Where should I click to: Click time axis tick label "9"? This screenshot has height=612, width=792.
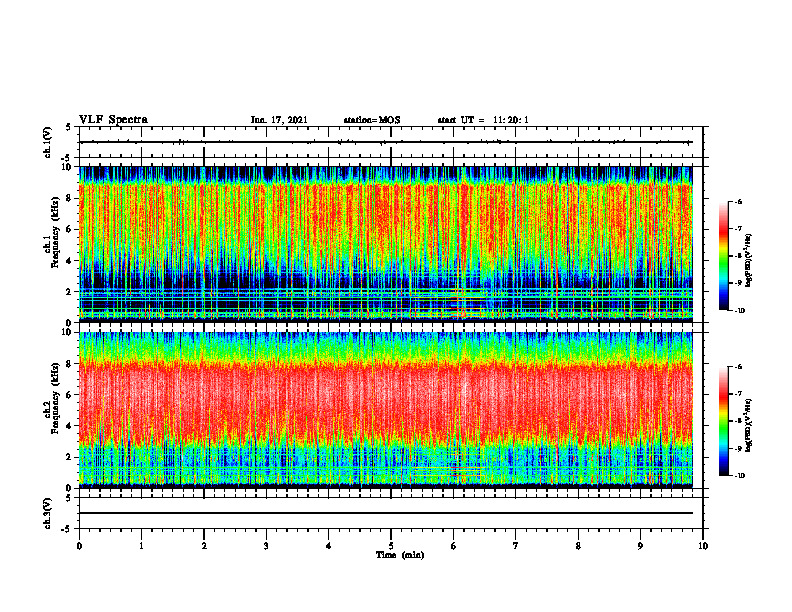640,546
